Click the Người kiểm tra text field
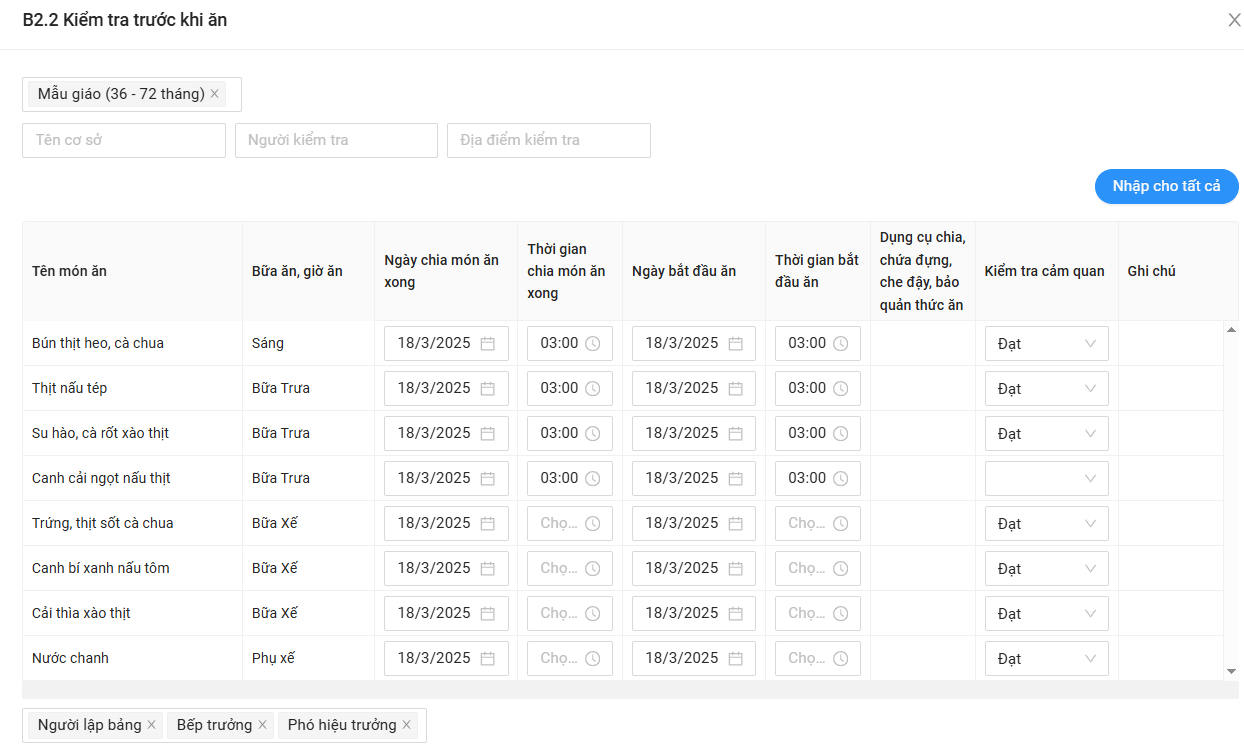Screen dimensions: 1244x746 [x=336, y=140]
